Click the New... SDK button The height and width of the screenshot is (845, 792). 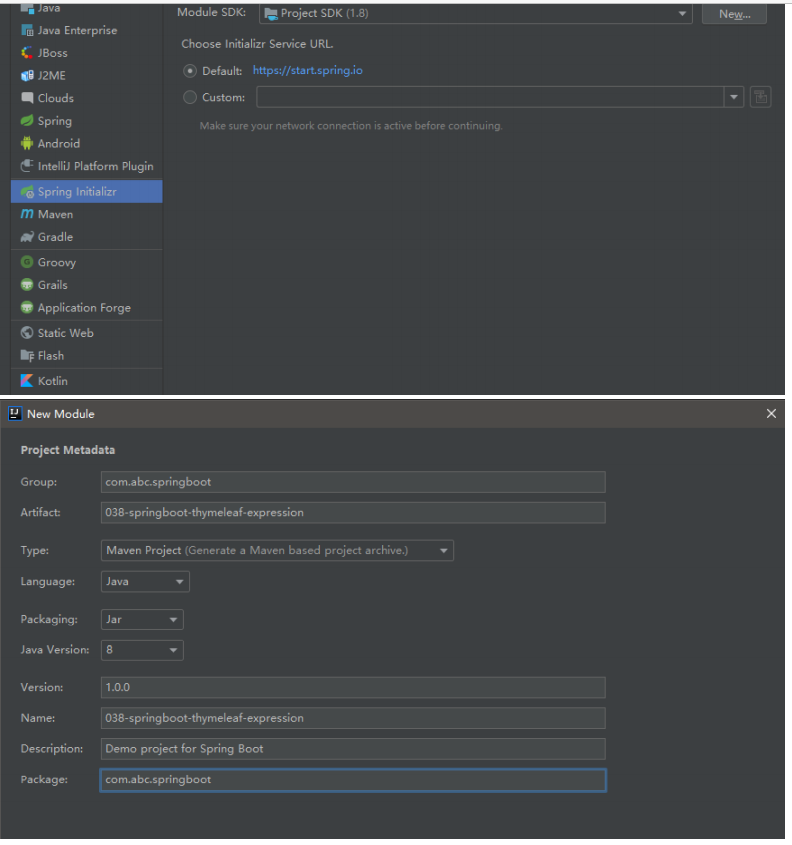(734, 14)
